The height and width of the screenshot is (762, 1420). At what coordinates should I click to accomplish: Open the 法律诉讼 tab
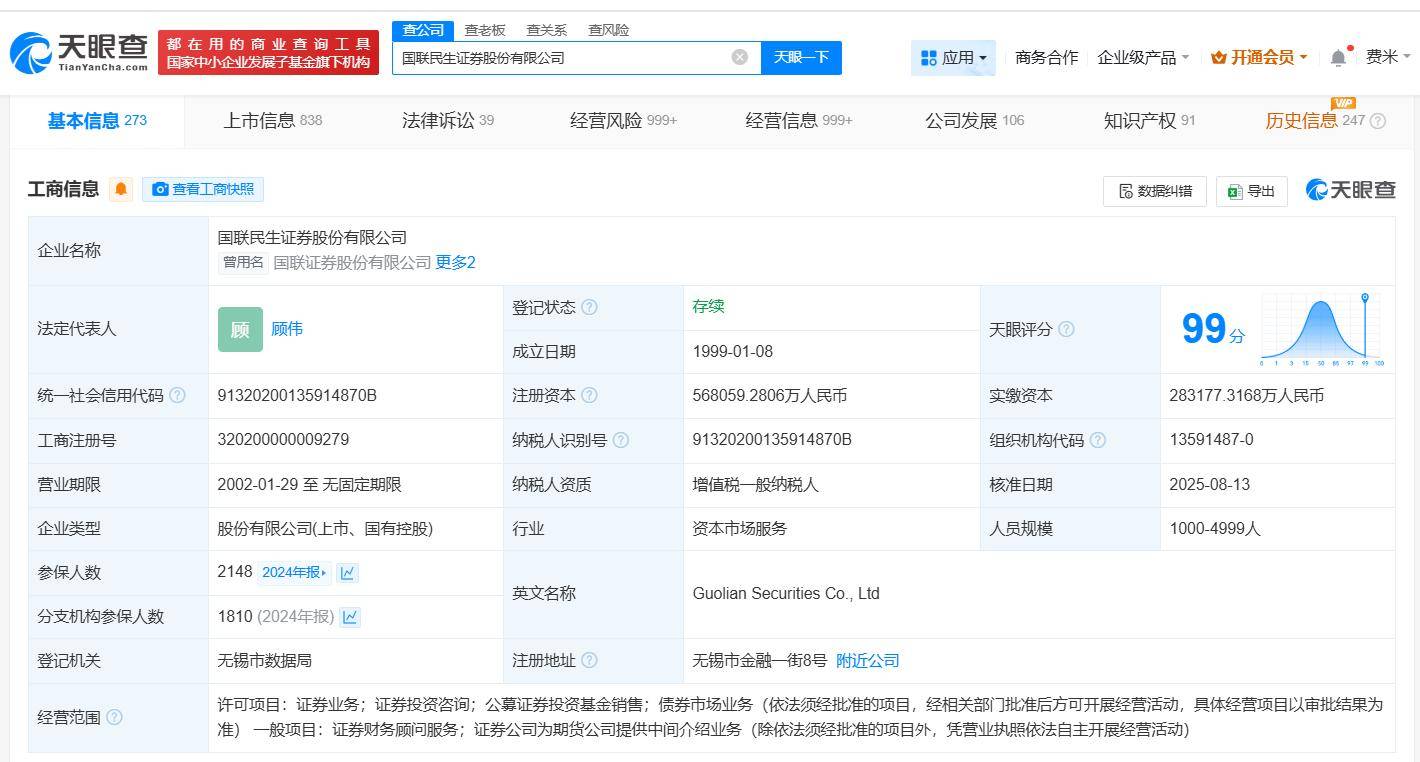point(448,121)
